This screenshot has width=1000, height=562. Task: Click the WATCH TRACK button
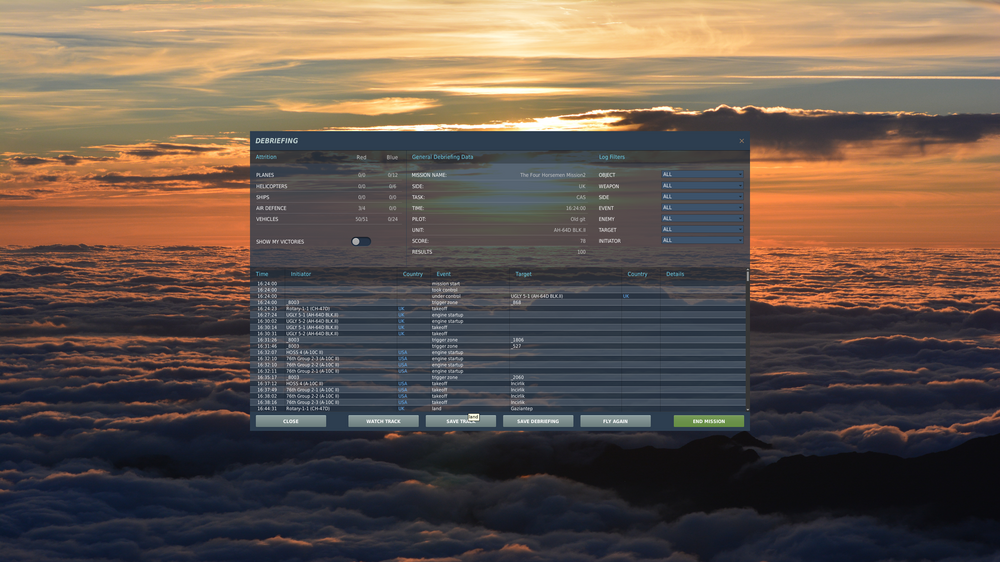pyautogui.click(x=383, y=421)
